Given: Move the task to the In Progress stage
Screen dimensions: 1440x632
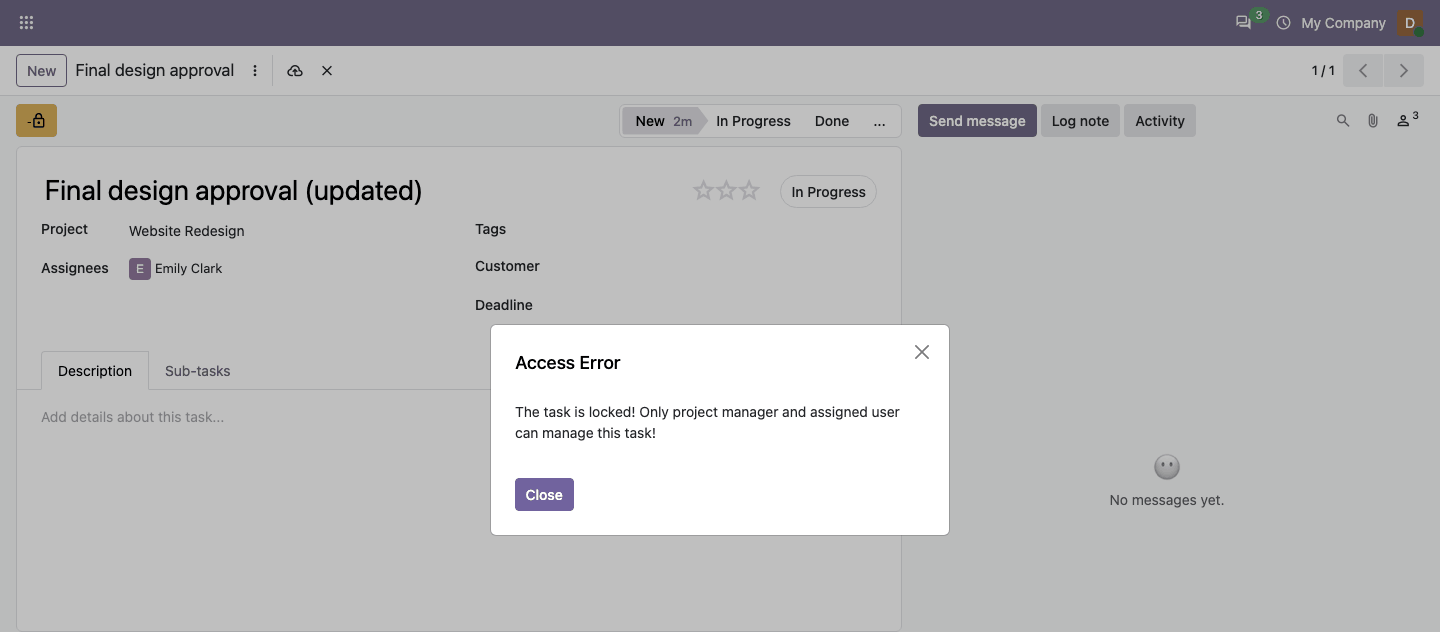Looking at the screenshot, I should [x=753, y=121].
